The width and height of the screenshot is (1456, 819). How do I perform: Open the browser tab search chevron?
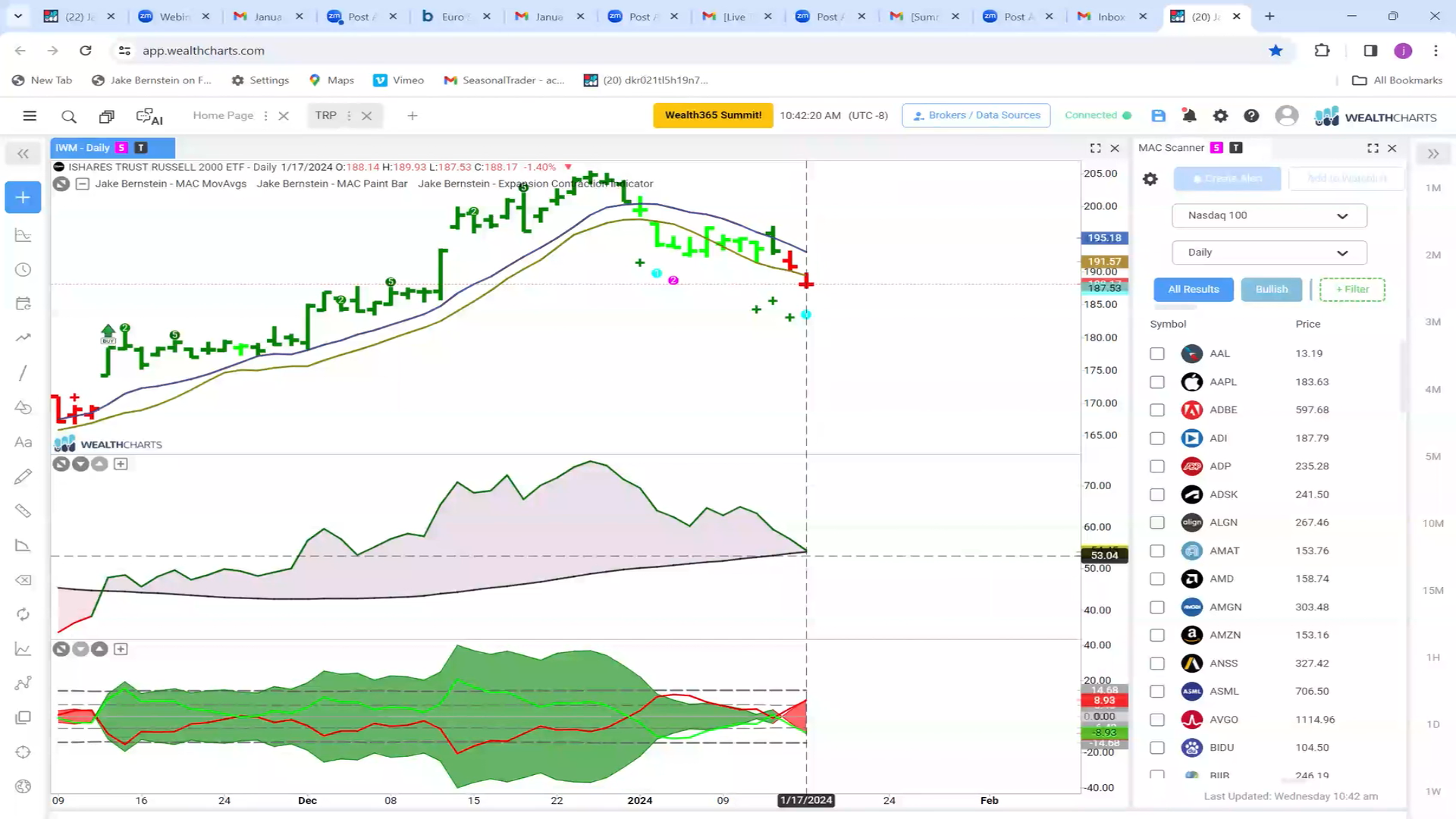(x=18, y=16)
